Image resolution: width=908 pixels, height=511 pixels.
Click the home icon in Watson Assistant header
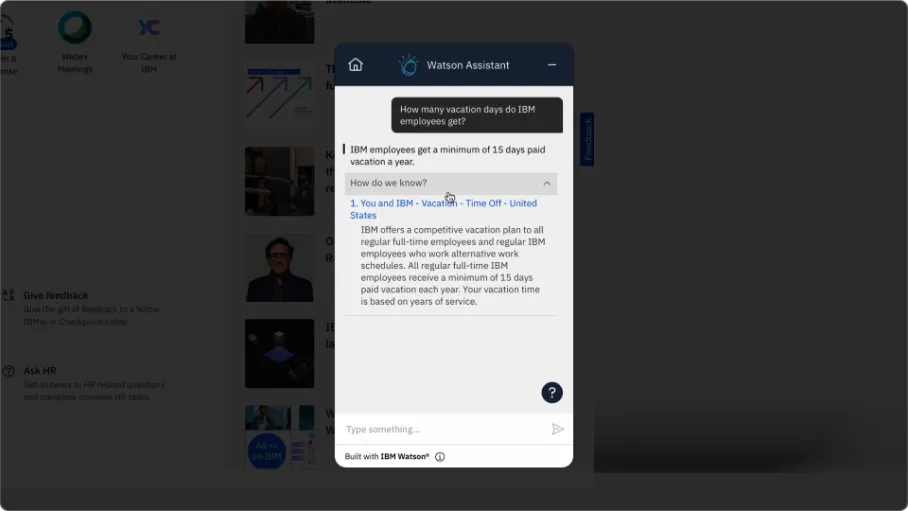click(x=356, y=64)
